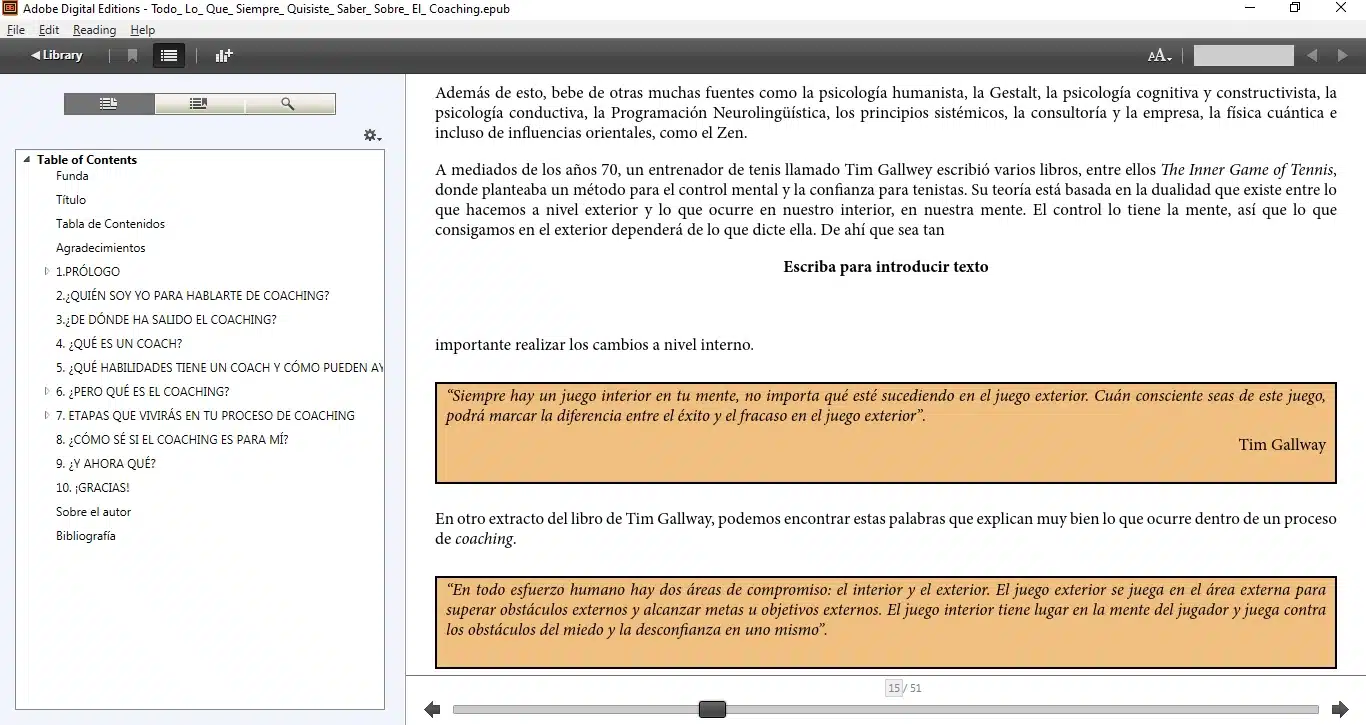Expand the 1.PRÓLOGO chapter
This screenshot has height=725, width=1366.
47,272
